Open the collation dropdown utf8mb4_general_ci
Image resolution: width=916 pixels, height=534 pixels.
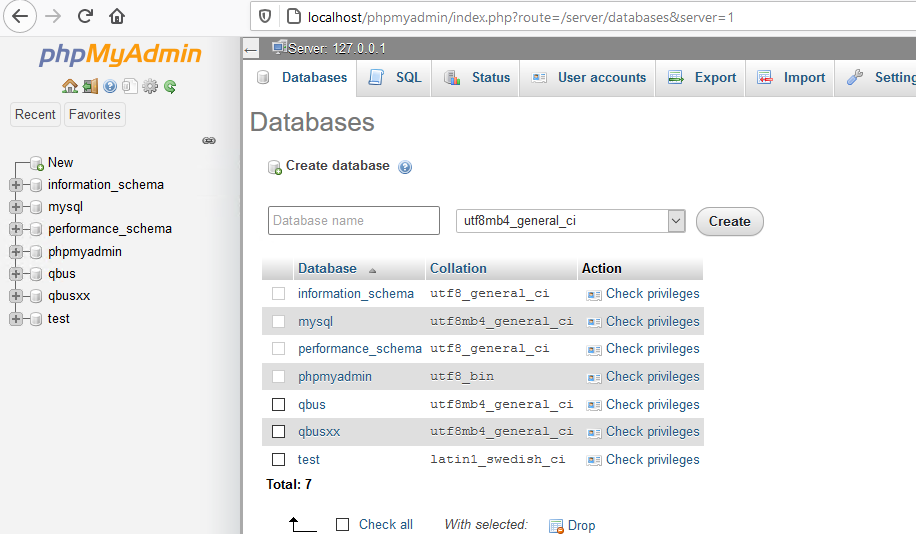(x=570, y=221)
